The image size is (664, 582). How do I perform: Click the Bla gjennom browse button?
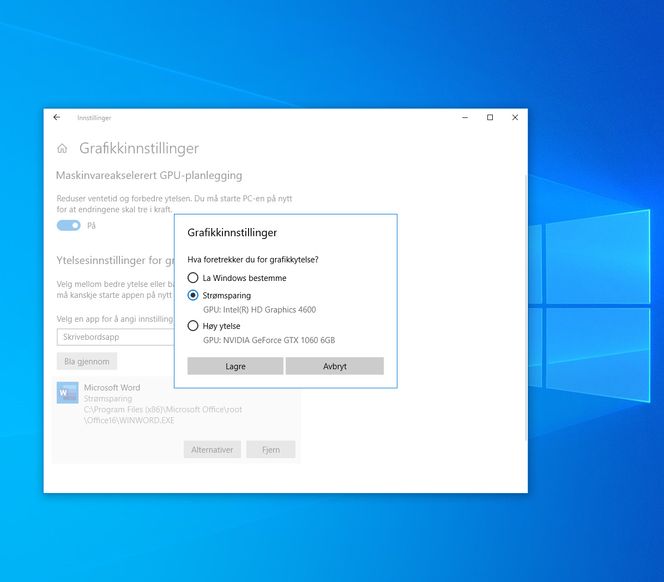coord(87,361)
